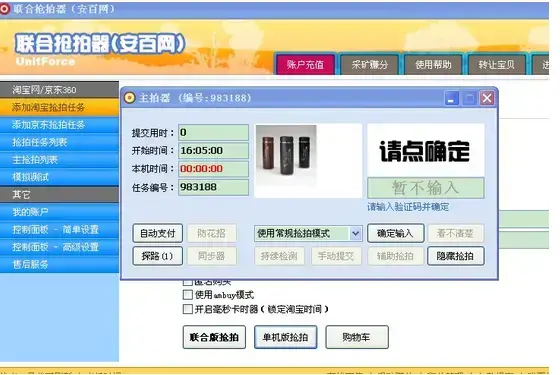Enable 使用anbuy模式 checkbox
The image size is (560, 375).
tap(188, 295)
